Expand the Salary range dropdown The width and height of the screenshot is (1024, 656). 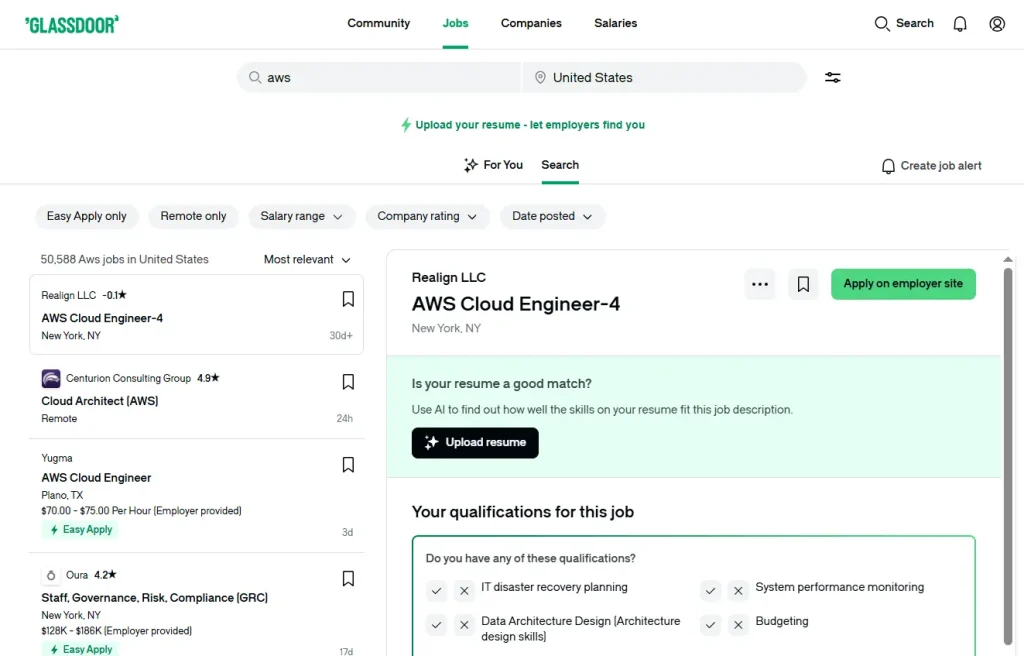pos(302,216)
